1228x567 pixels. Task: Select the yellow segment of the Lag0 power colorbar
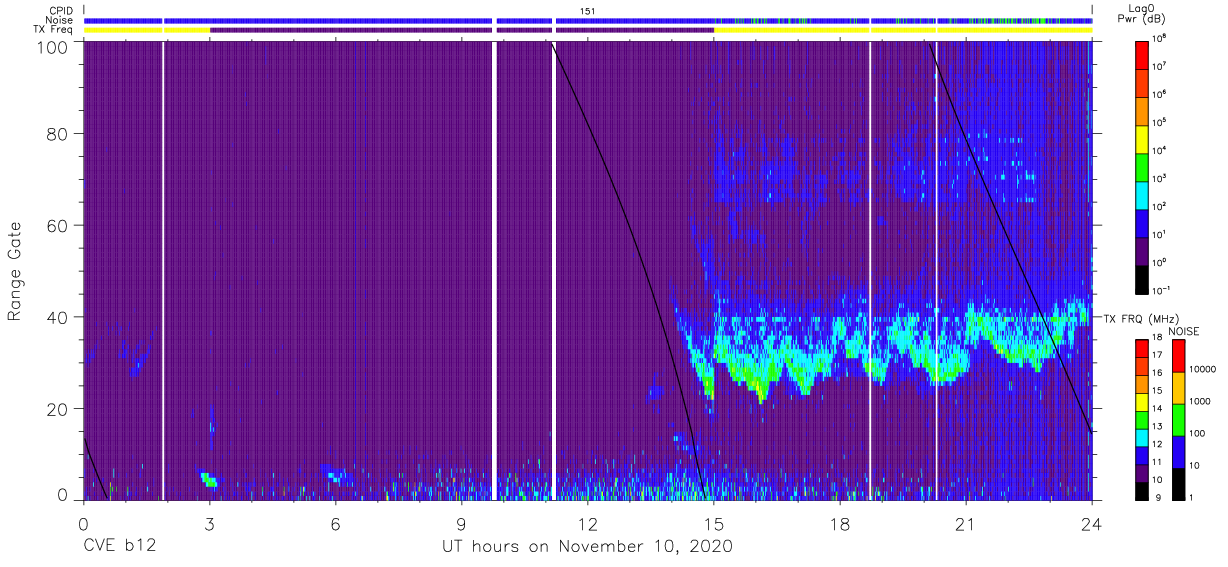click(x=1143, y=137)
